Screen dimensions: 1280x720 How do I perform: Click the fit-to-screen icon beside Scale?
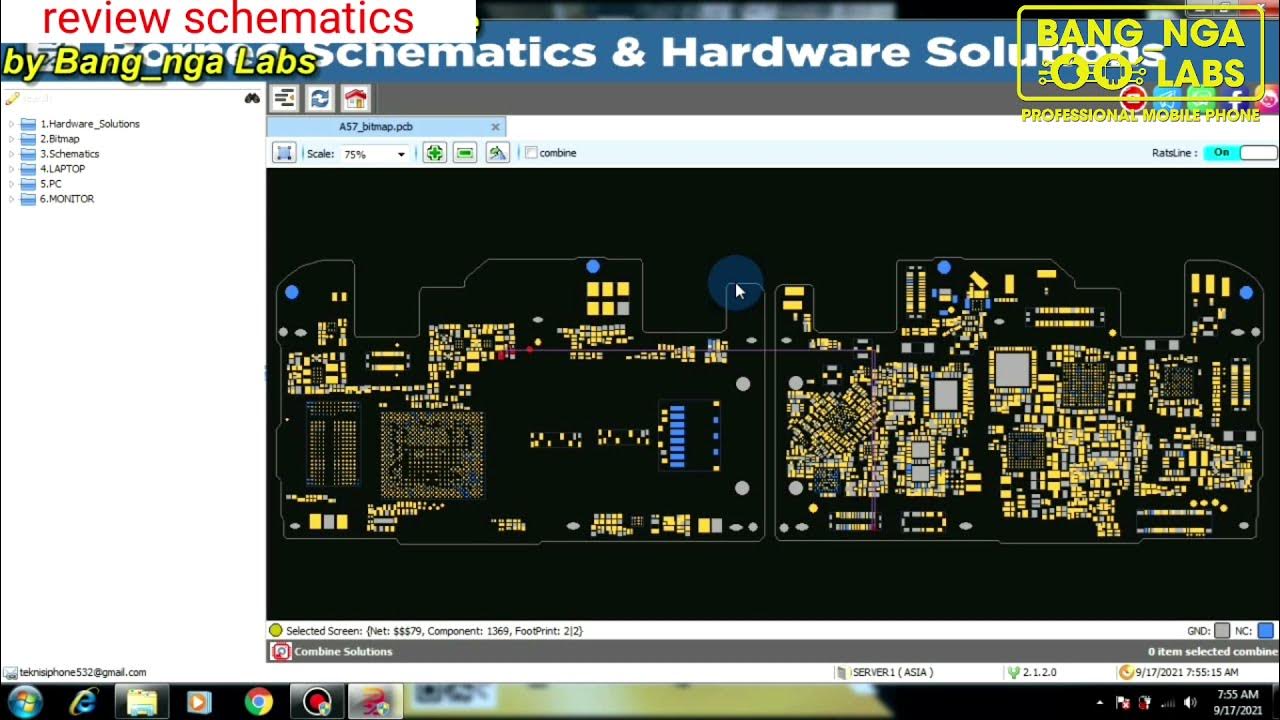click(x=284, y=153)
